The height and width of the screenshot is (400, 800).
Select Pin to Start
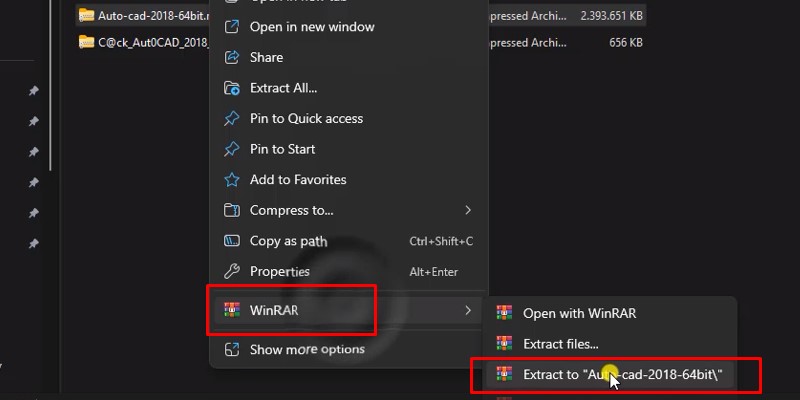click(x=282, y=149)
